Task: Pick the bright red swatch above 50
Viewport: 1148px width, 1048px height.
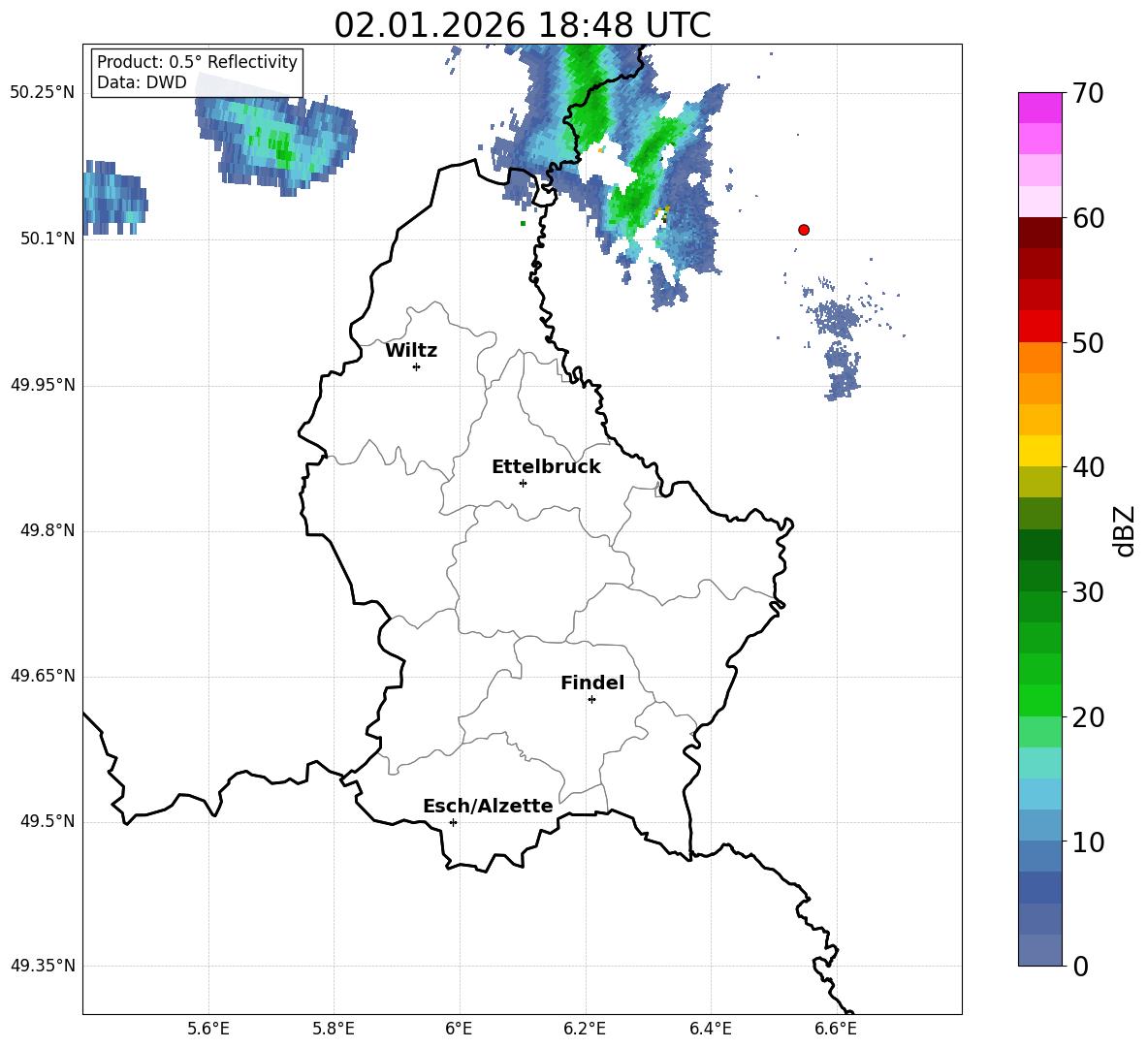Action: (1039, 326)
